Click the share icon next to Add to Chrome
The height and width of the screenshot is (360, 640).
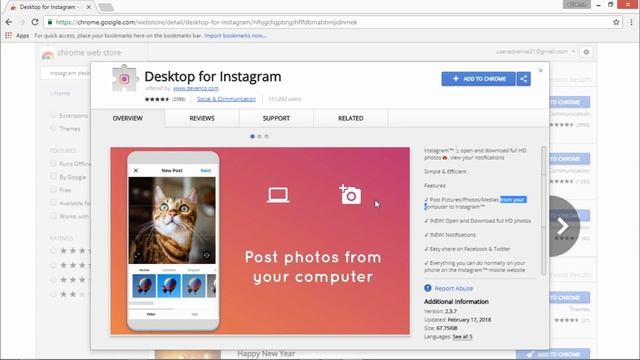click(x=524, y=79)
